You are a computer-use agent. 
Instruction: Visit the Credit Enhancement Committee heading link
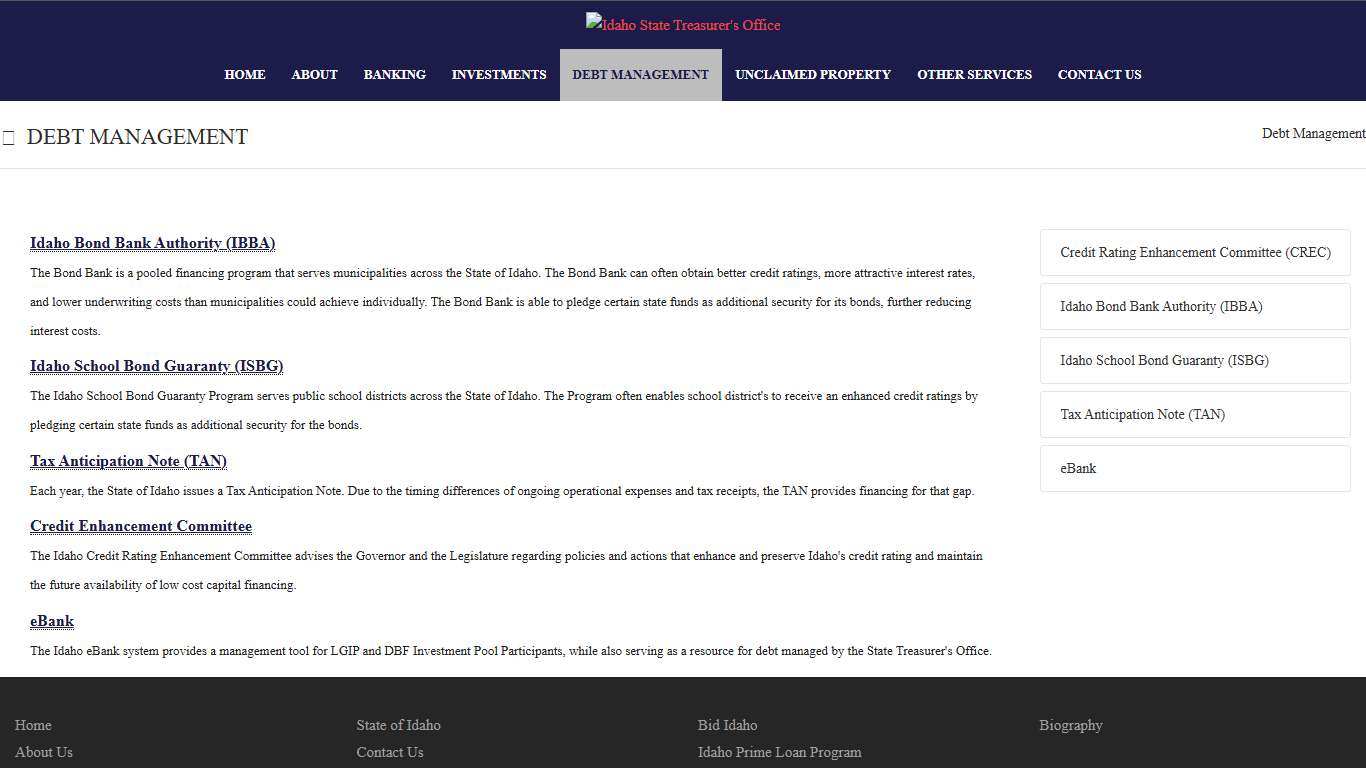click(141, 526)
